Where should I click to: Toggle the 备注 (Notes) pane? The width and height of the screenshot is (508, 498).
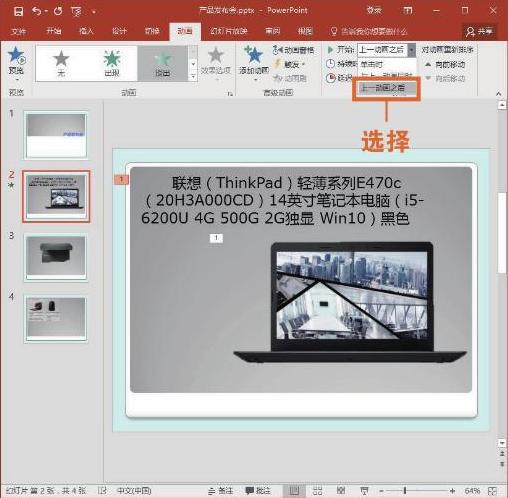pyautogui.click(x=220, y=491)
